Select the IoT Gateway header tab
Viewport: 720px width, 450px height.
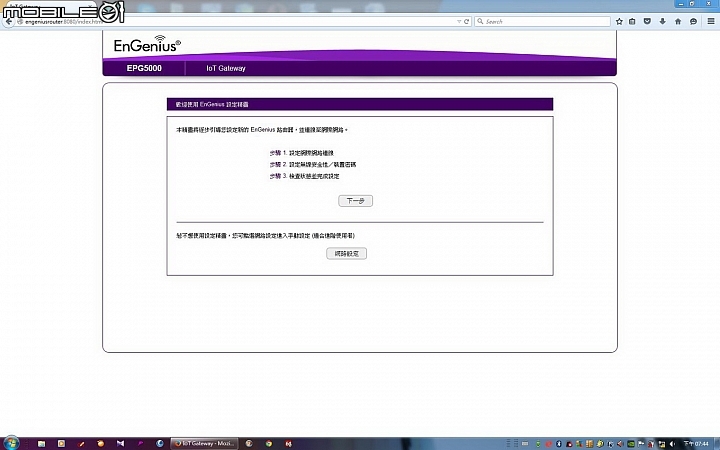pos(226,68)
